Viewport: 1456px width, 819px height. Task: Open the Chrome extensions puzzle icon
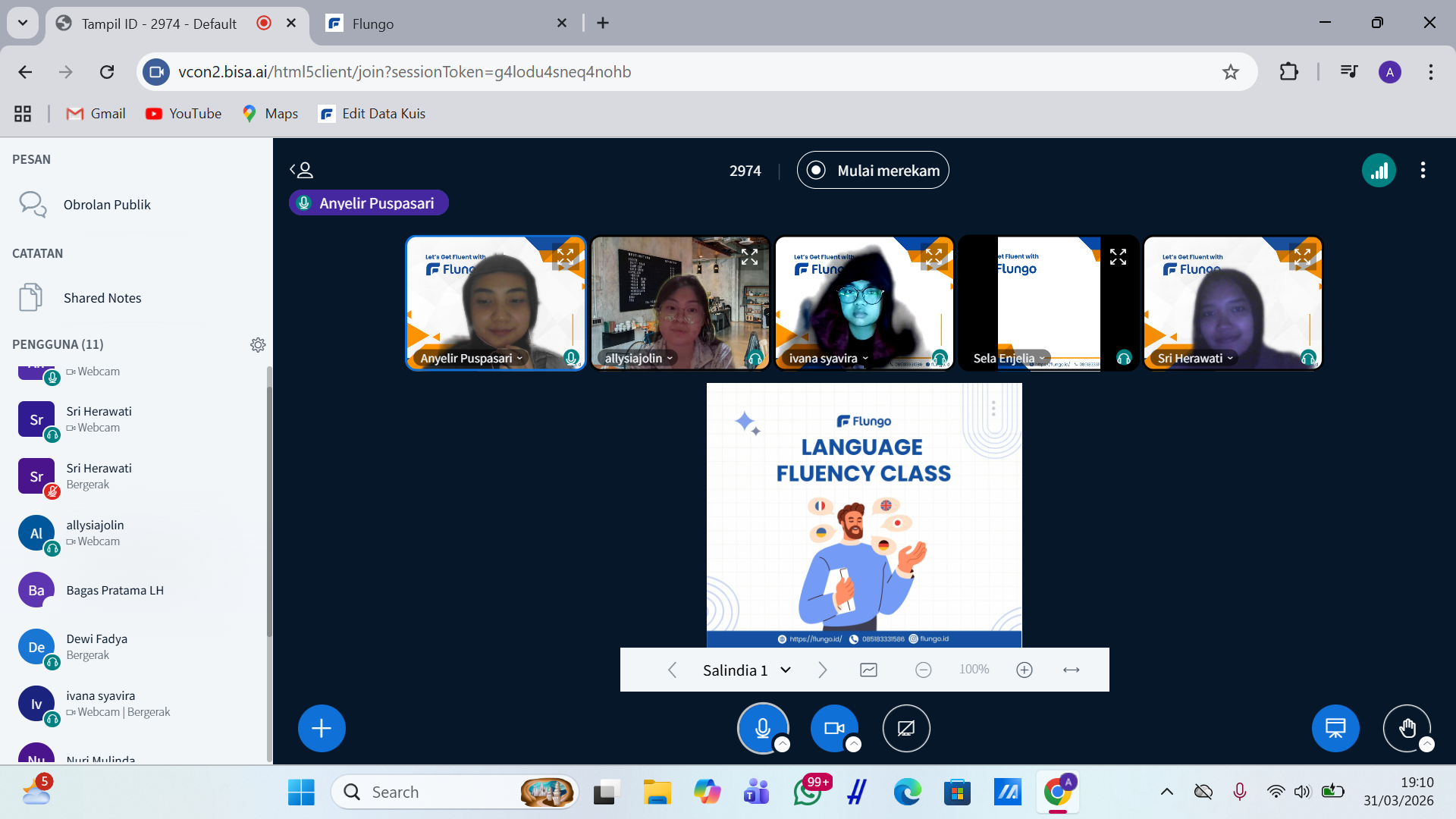[1288, 72]
